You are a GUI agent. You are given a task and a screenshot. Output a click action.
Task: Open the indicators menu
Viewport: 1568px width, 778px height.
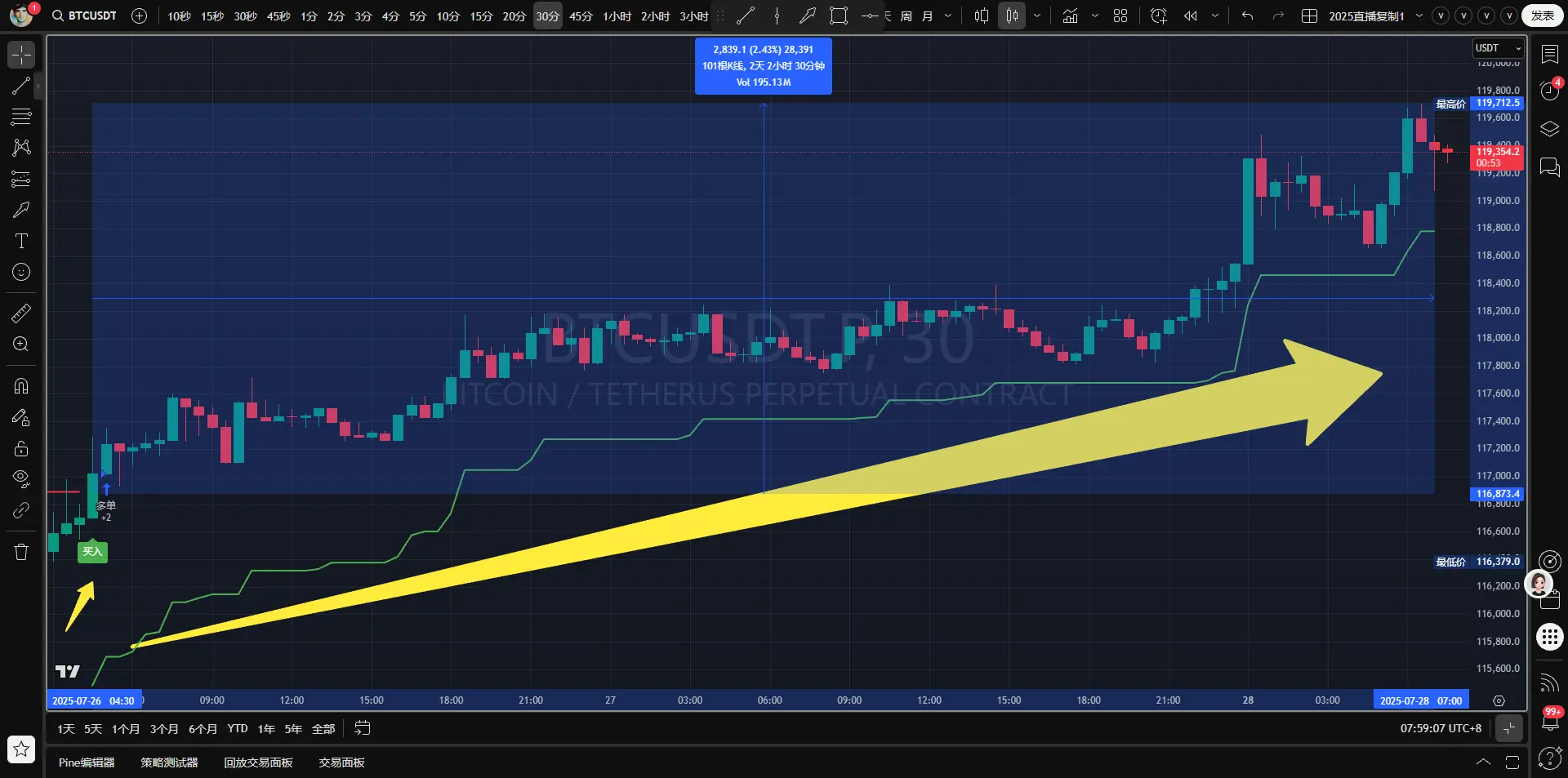pos(1070,16)
